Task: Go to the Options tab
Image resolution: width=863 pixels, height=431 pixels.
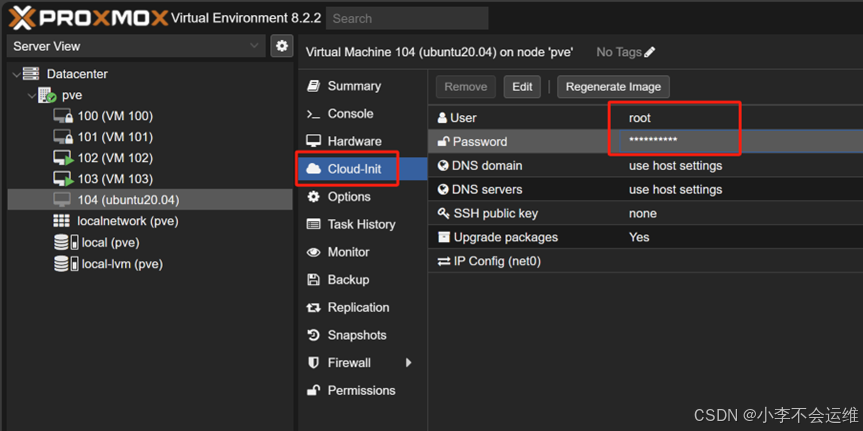Action: 363,197
